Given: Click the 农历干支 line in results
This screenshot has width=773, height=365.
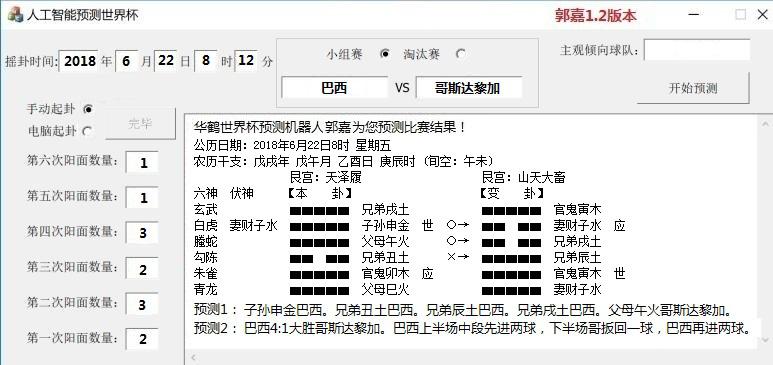Looking at the screenshot, I should point(344,161).
